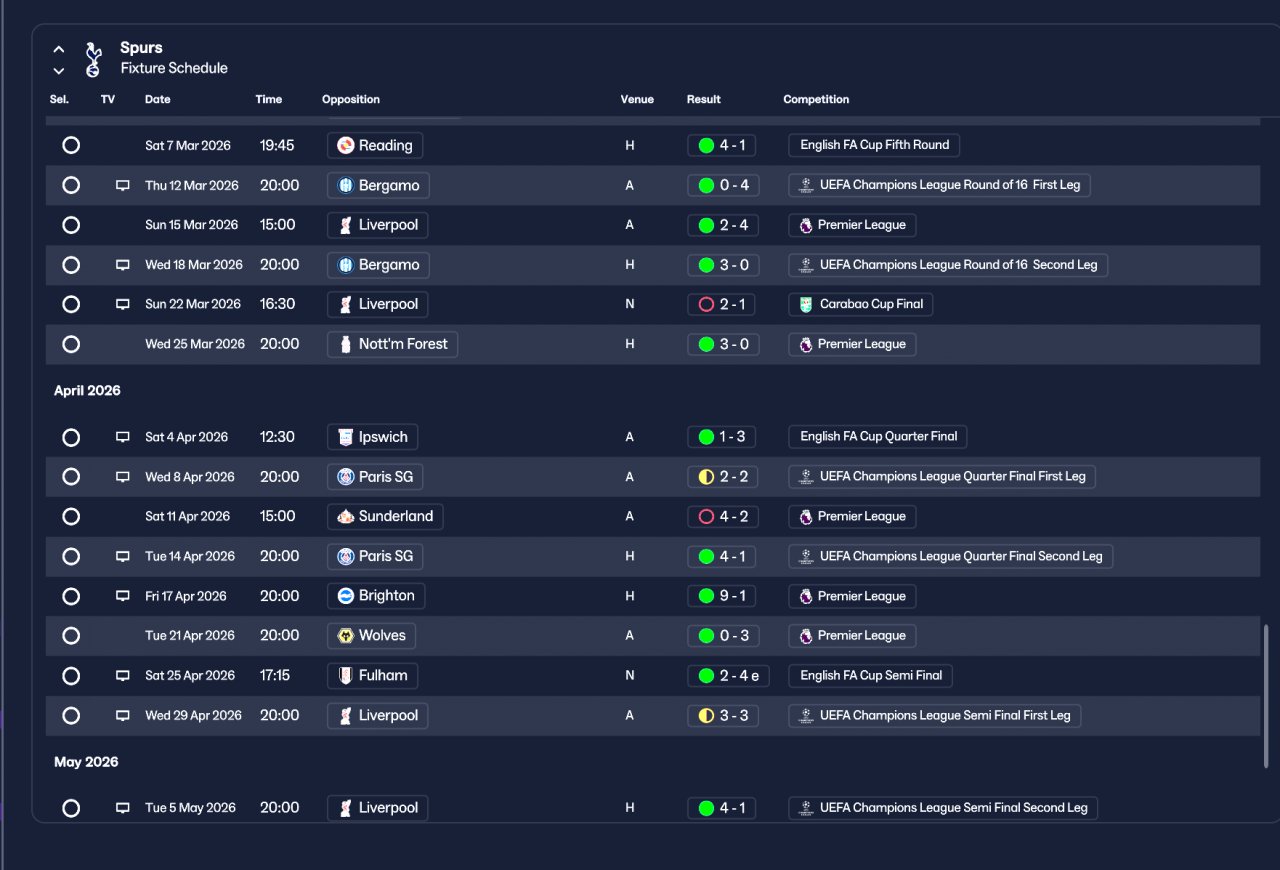Click TV icon for Liverpool 22 Mar match
The width and height of the screenshot is (1280, 870).
(123, 304)
